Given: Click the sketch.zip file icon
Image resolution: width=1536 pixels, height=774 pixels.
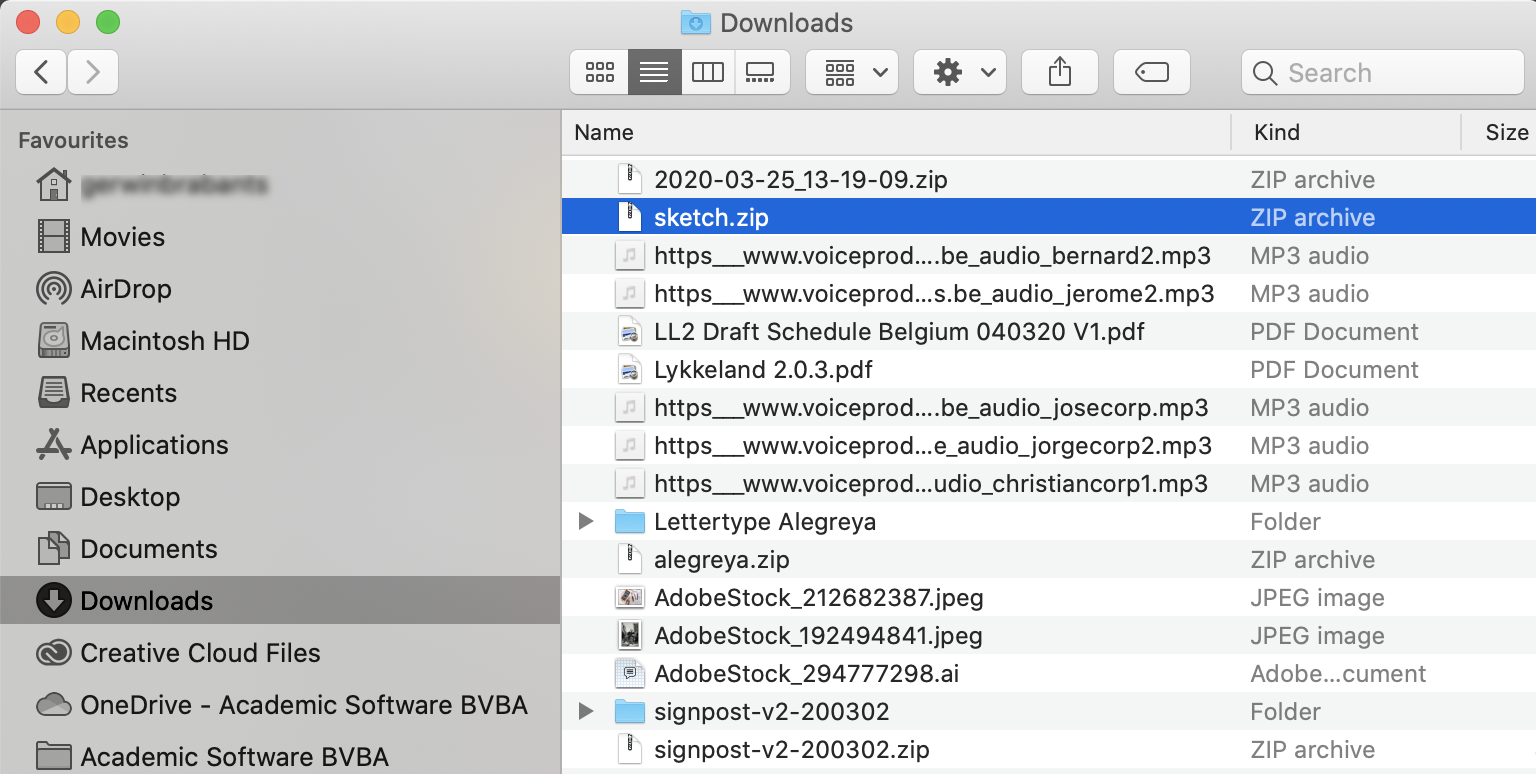Looking at the screenshot, I should click(x=629, y=217).
